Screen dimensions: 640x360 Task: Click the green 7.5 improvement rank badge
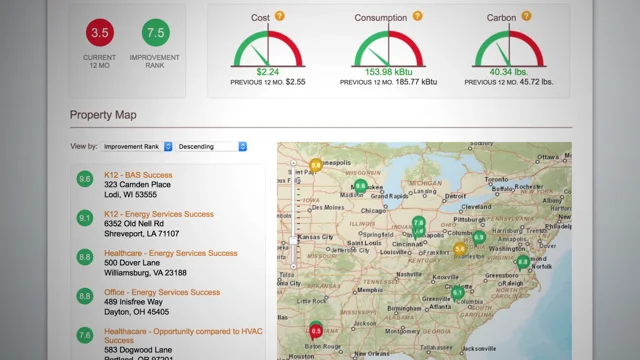point(156,33)
